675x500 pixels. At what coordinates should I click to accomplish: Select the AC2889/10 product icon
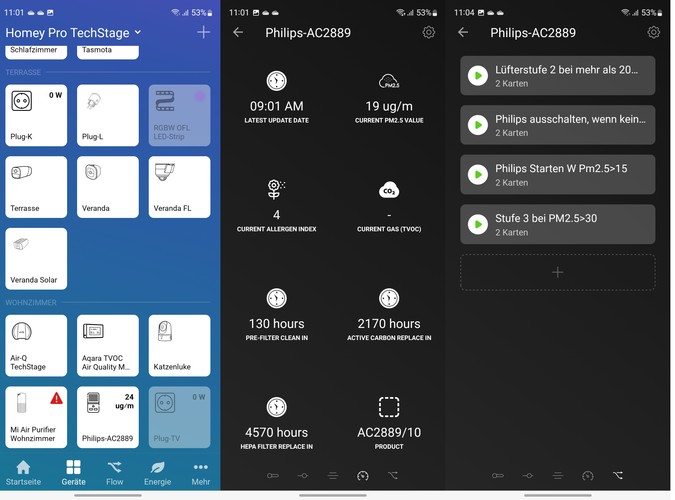click(389, 407)
